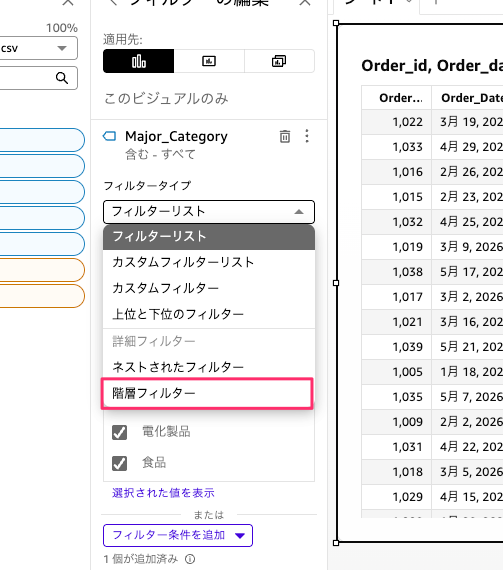This screenshot has height=570, width=503.
Task: Click the visual's bottom-left corner handle
Action: click(x=336, y=543)
